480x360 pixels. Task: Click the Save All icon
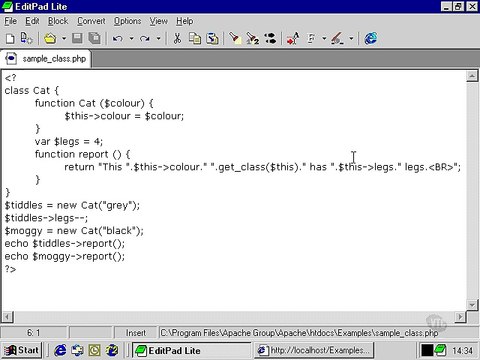coord(95,39)
